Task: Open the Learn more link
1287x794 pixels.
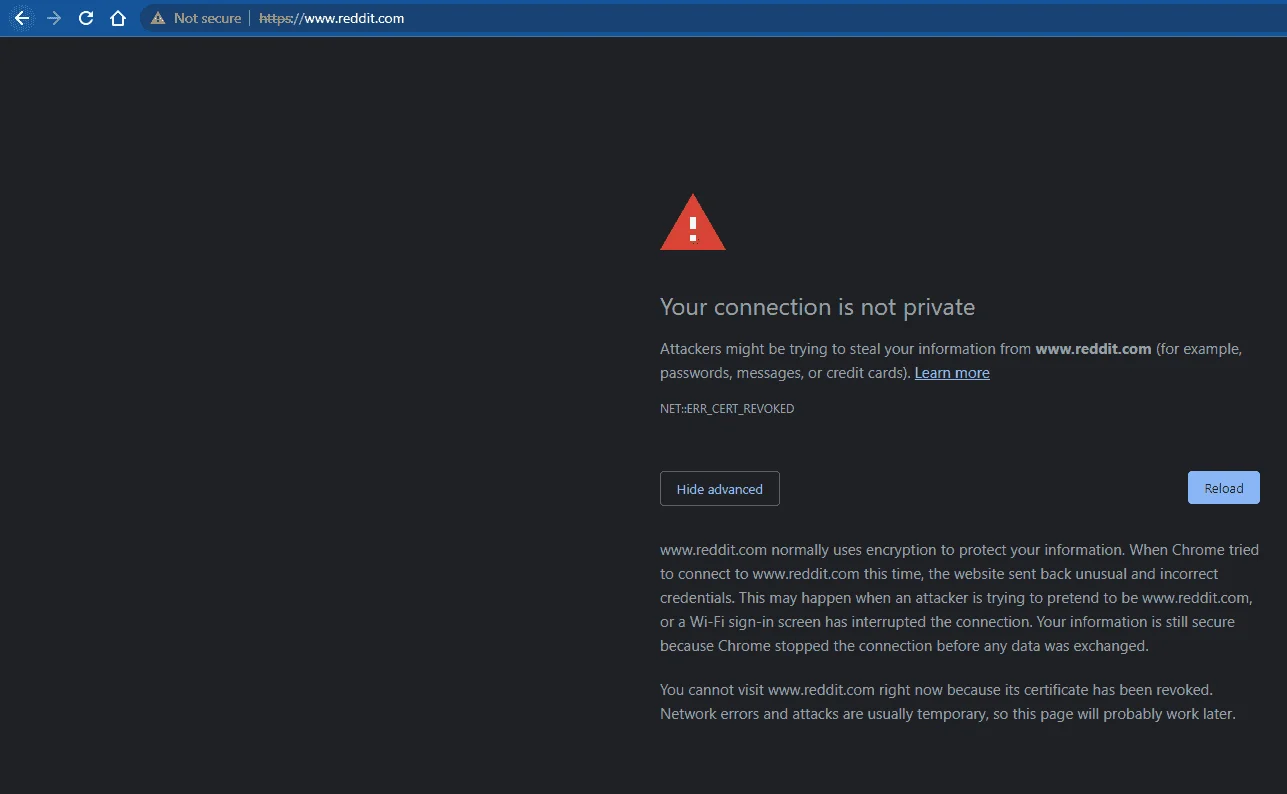Action: (x=952, y=373)
